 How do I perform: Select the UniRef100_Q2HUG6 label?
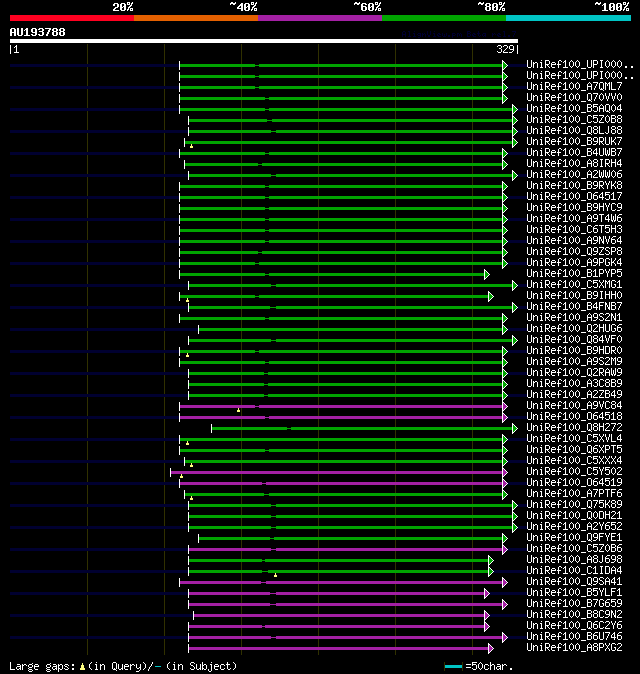pos(574,328)
